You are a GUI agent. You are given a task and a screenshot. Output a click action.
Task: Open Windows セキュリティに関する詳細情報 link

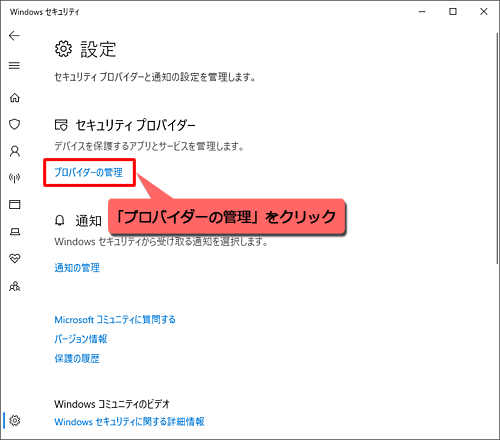tap(129, 422)
